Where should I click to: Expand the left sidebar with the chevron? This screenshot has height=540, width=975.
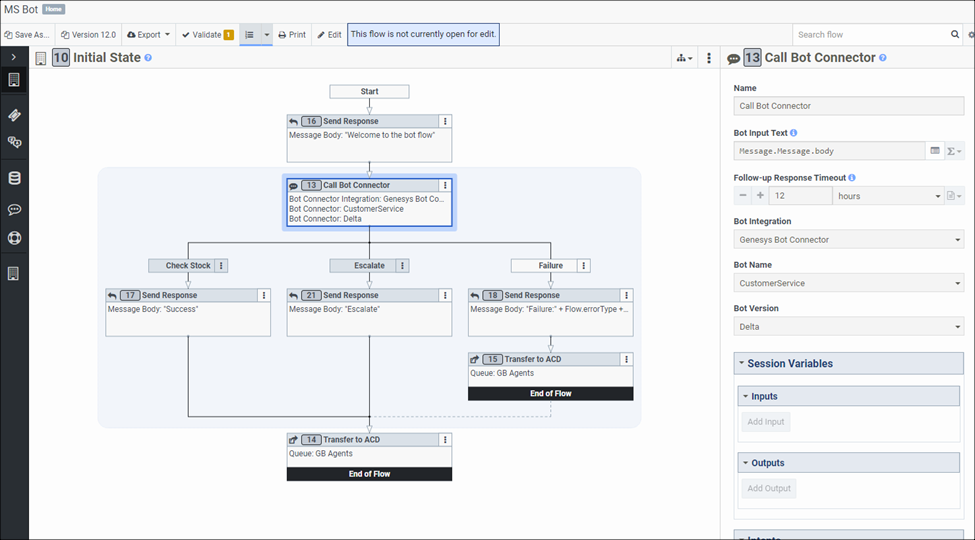[x=13, y=58]
